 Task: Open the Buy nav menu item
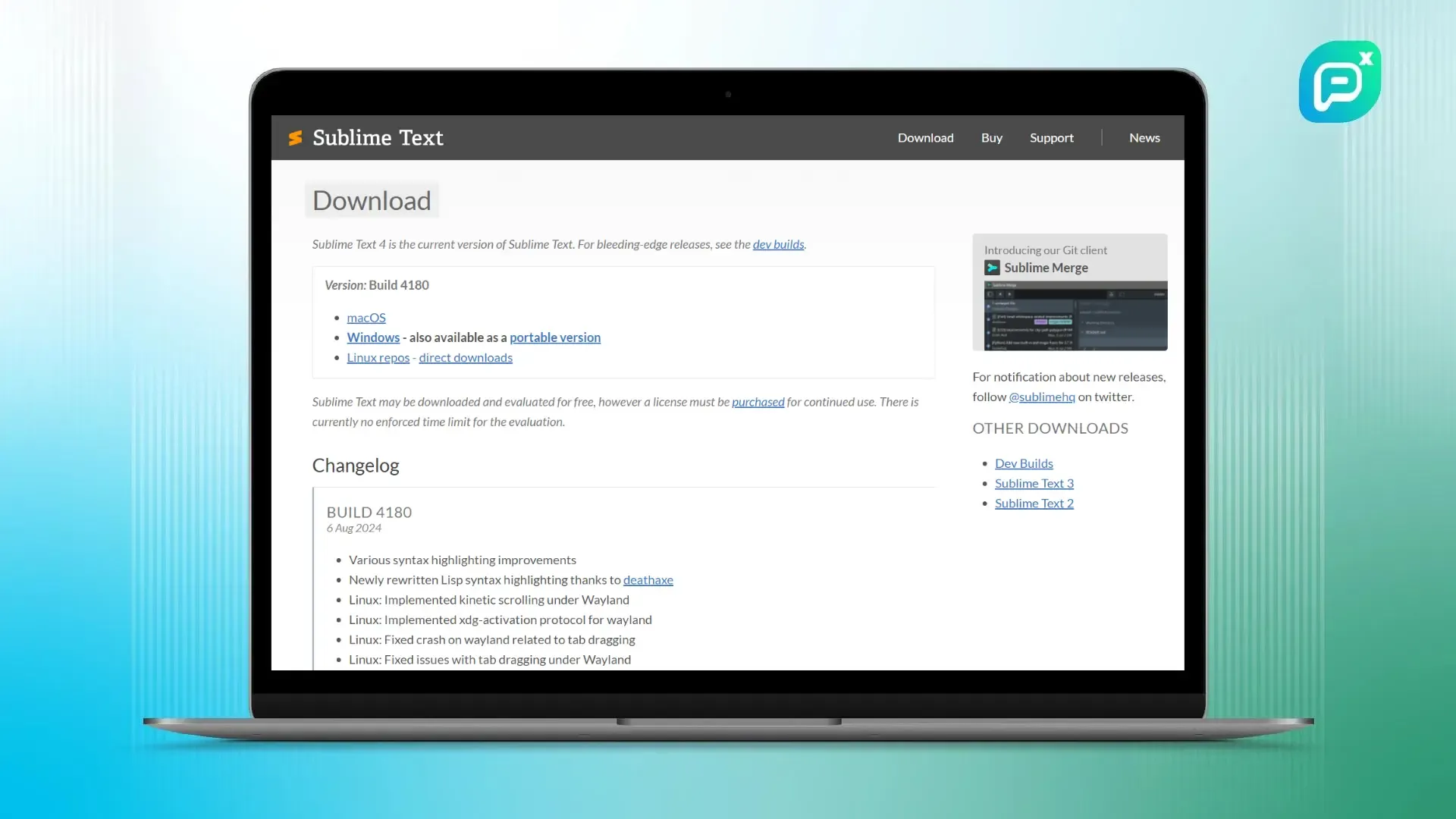(991, 138)
